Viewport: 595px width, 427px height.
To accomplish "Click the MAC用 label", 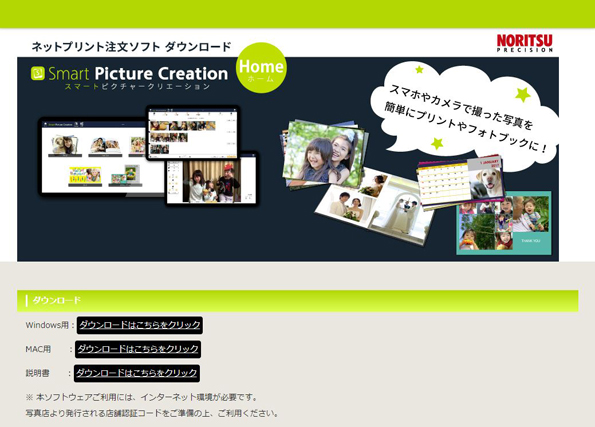I will click(x=38, y=349).
